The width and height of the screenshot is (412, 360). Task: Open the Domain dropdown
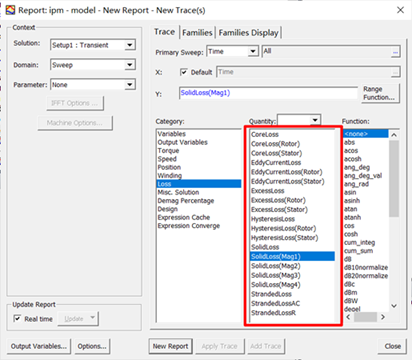tap(130, 65)
